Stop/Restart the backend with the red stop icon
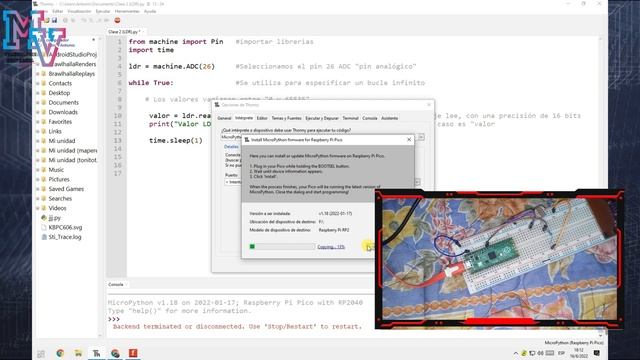The width and height of the screenshot is (640, 360). coord(118,20)
